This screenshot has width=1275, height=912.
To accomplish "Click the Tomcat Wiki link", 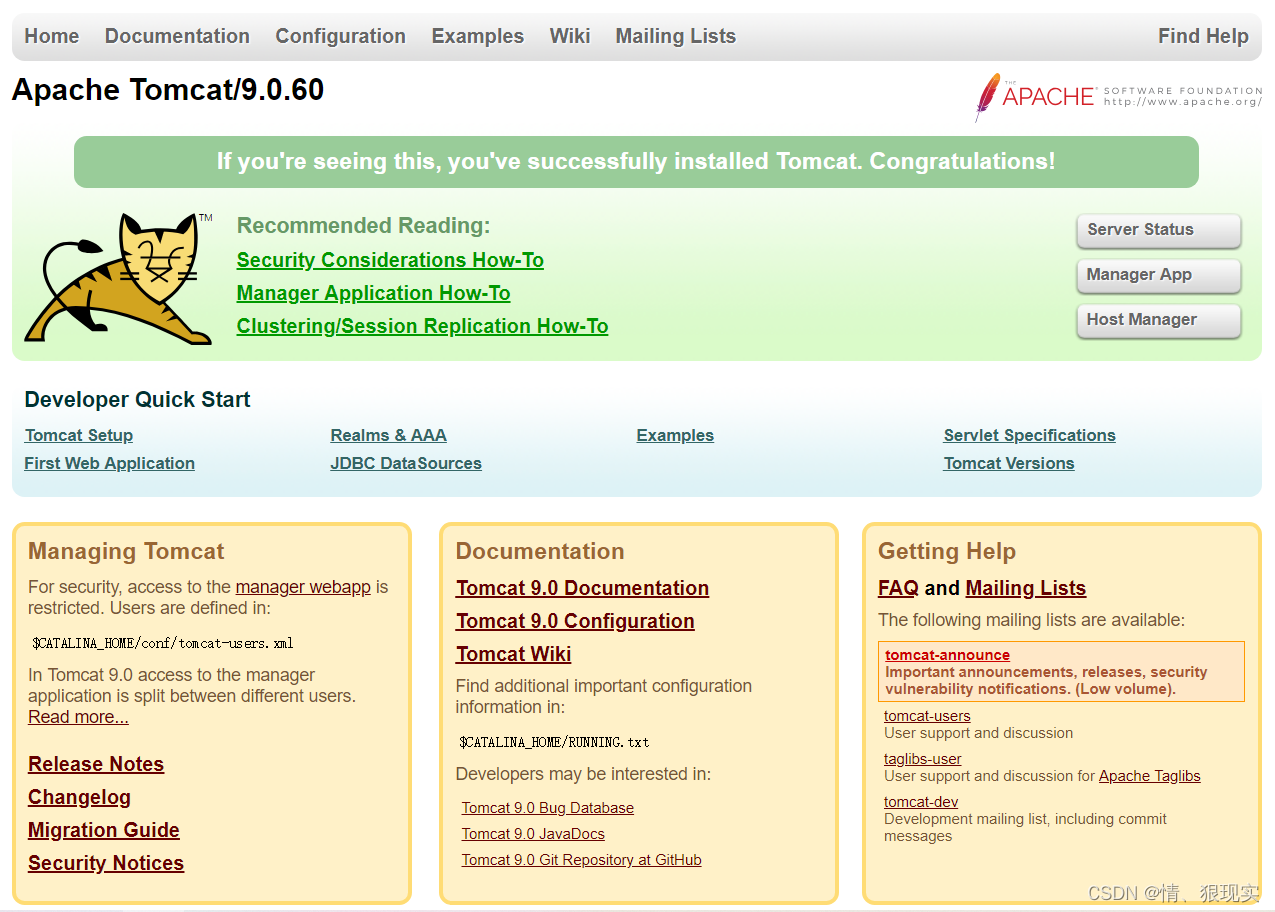I will coord(514,654).
